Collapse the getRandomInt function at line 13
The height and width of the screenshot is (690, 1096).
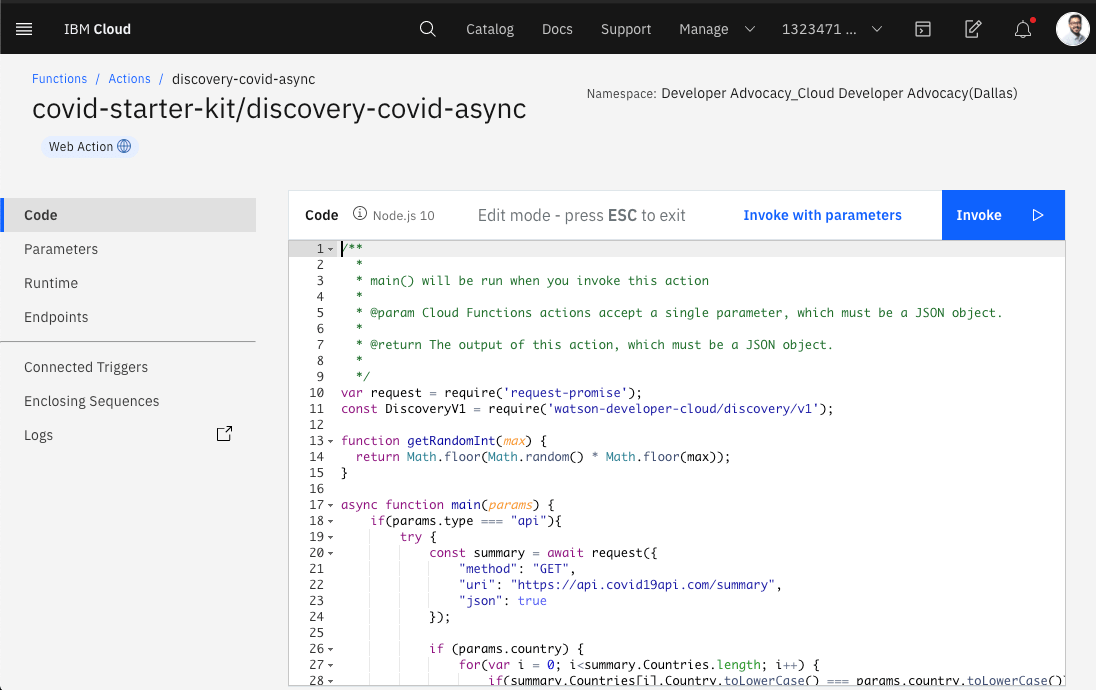coord(331,441)
